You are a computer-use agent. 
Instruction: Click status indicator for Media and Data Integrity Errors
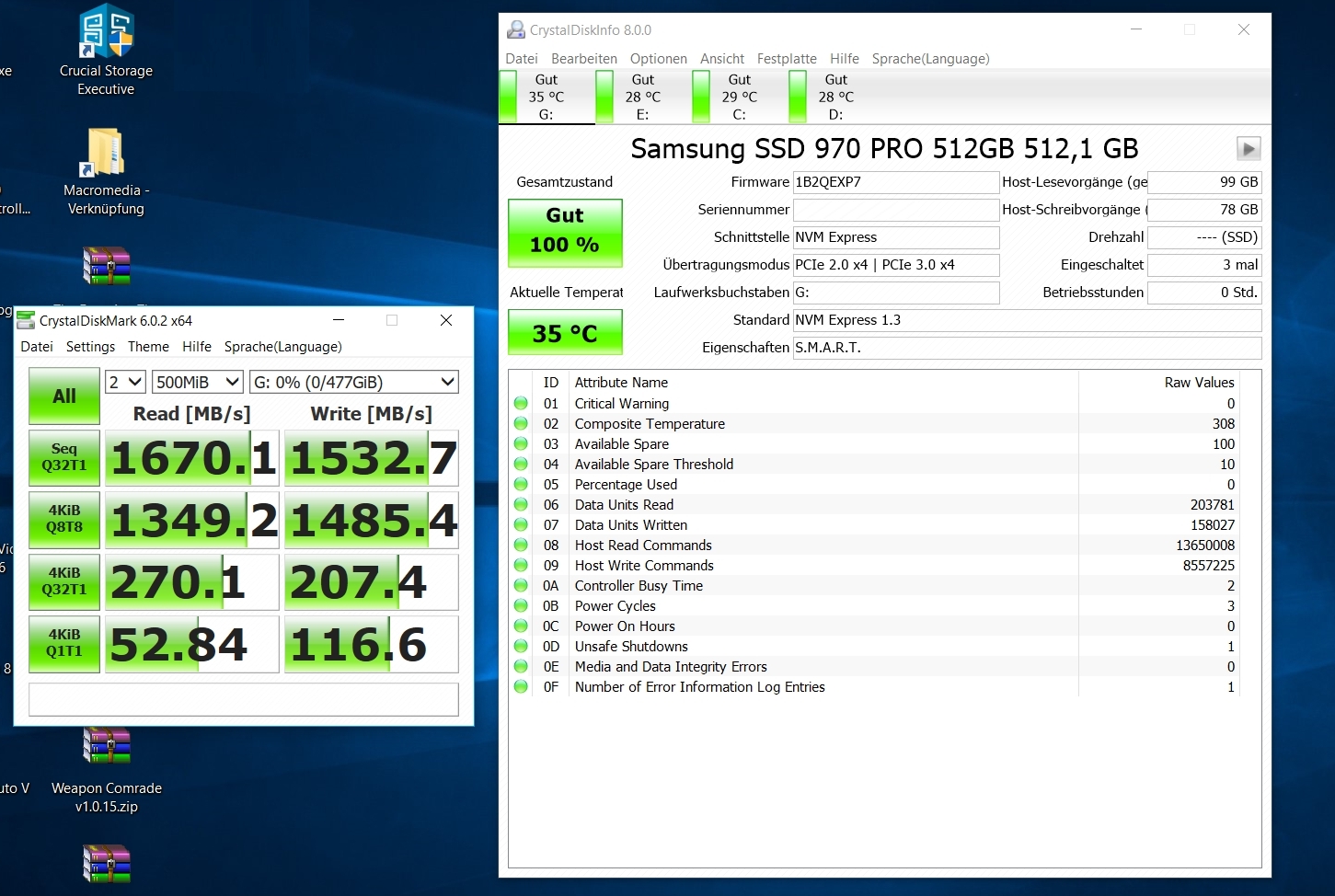pos(521,666)
